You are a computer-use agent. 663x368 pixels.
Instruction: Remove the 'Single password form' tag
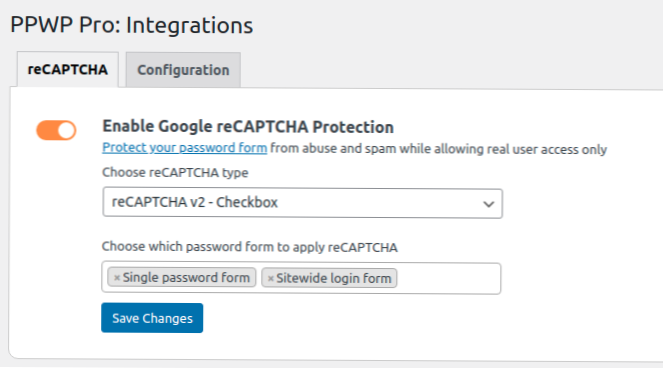(x=117, y=278)
